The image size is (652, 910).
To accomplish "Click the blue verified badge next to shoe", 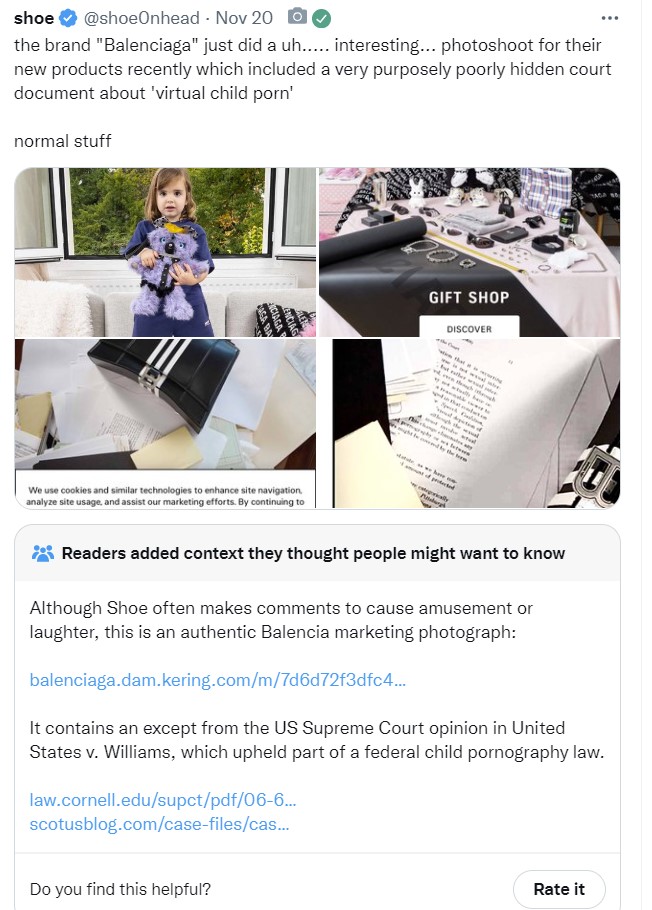I will (68, 19).
